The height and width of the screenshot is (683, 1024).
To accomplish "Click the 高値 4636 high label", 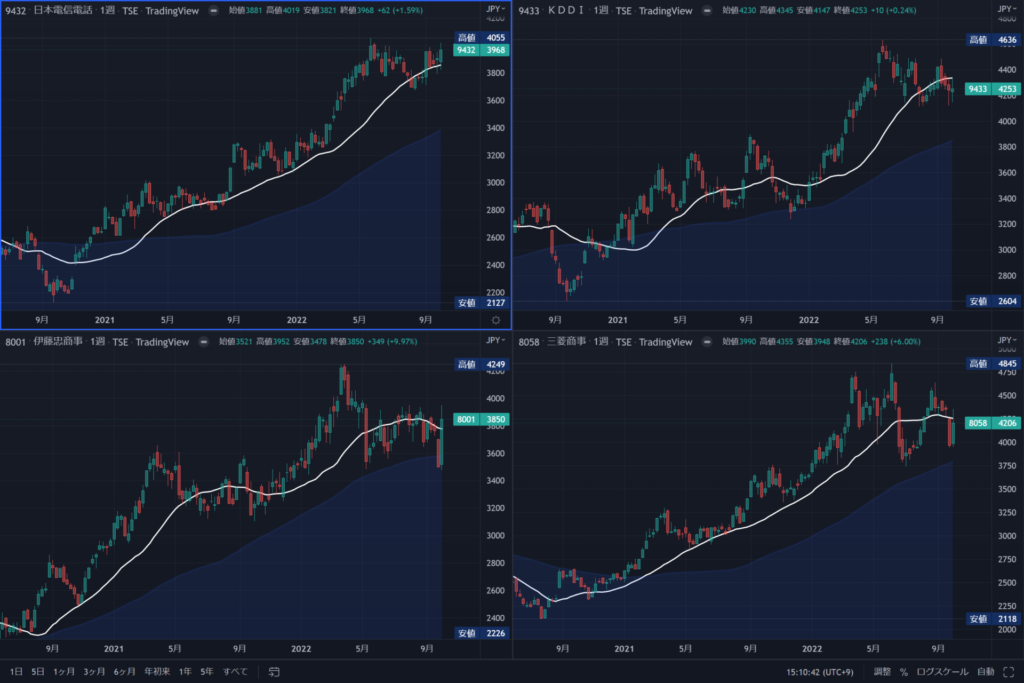I will [x=993, y=40].
